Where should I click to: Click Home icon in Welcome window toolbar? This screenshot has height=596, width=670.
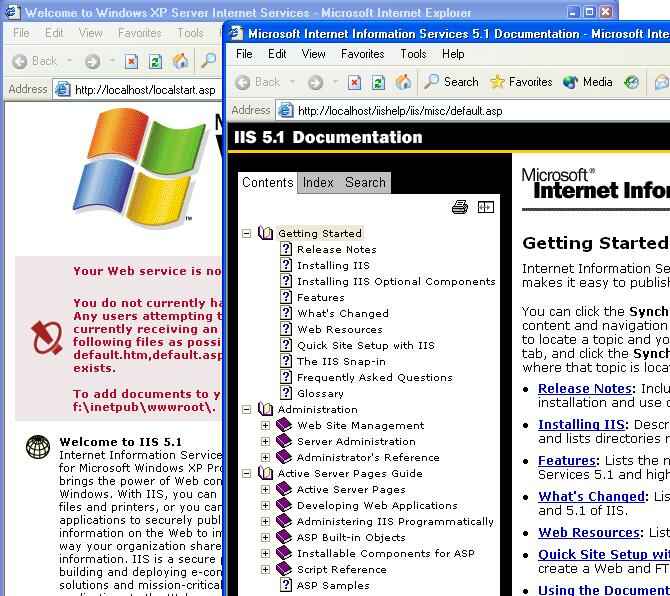180,61
